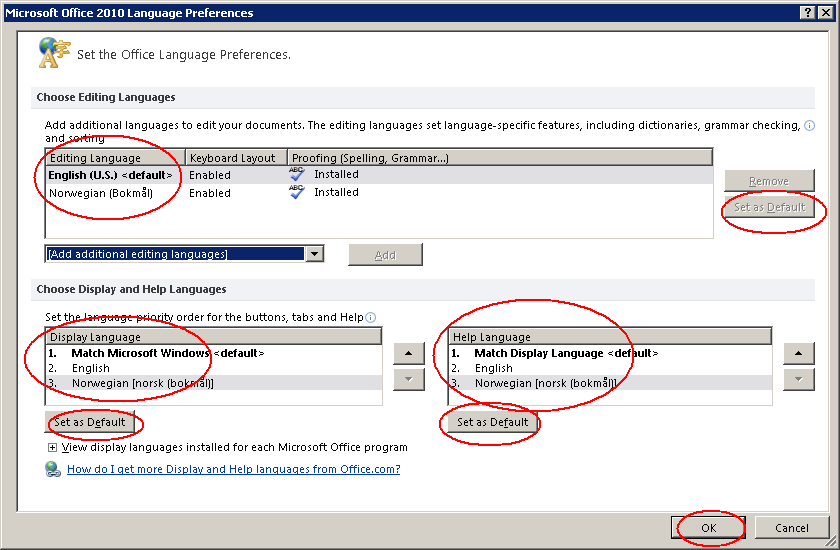
Task: Click Set as Default under Display Language
Action: pyautogui.click(x=90, y=422)
